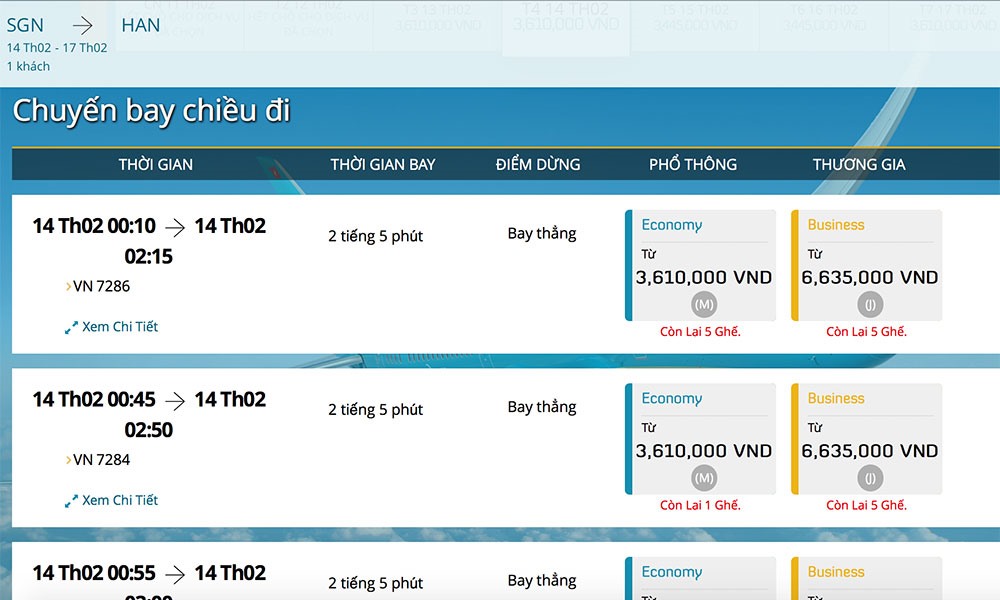Select the T4 14 TH02 date tab

566,26
